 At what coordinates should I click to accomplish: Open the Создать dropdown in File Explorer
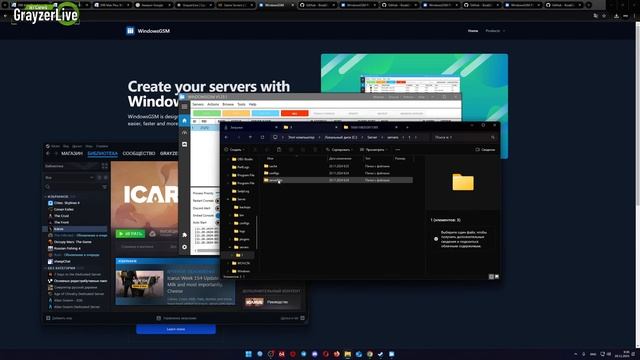234,150
